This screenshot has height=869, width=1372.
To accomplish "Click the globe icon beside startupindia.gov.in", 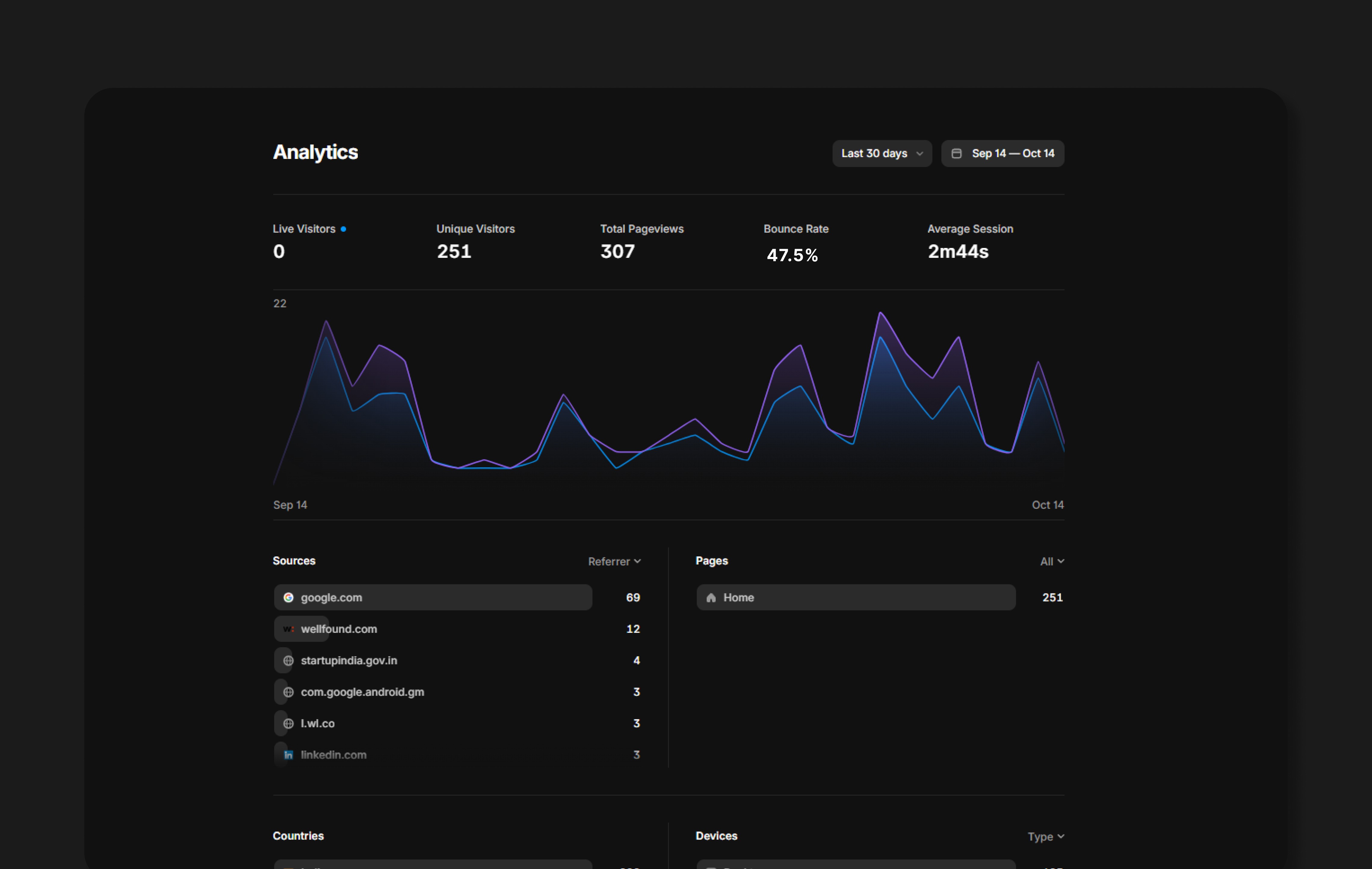I will coord(288,660).
